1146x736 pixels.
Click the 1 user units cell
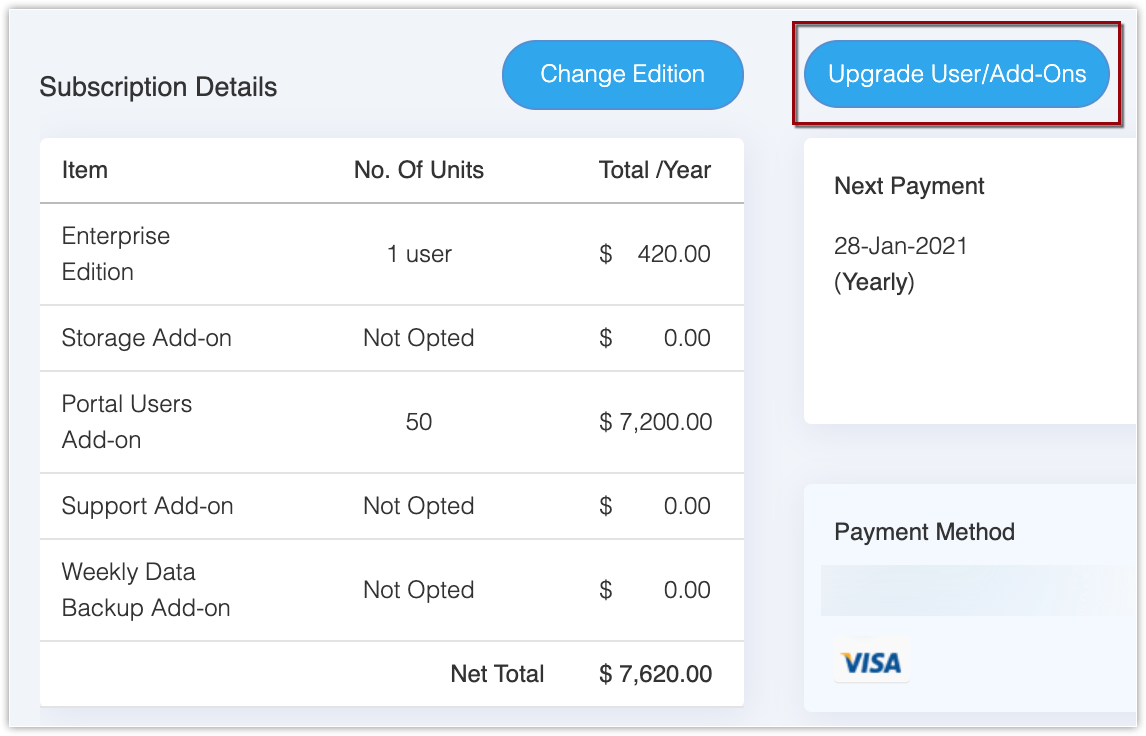point(419,254)
